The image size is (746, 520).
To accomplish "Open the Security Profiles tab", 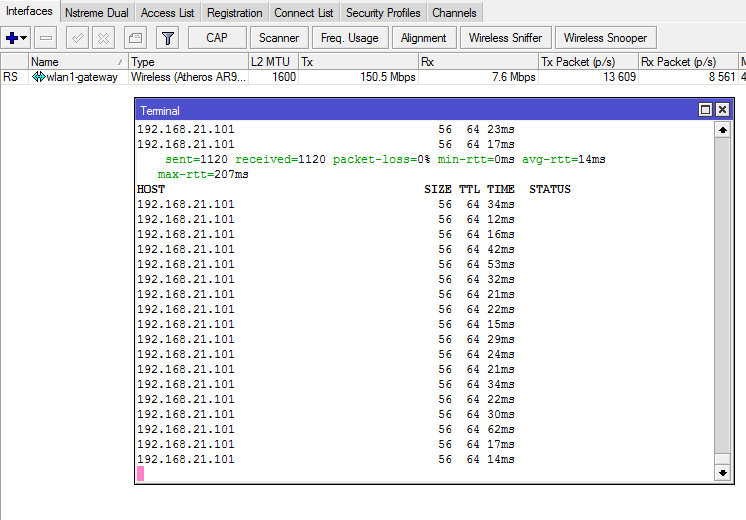I will tap(383, 13).
